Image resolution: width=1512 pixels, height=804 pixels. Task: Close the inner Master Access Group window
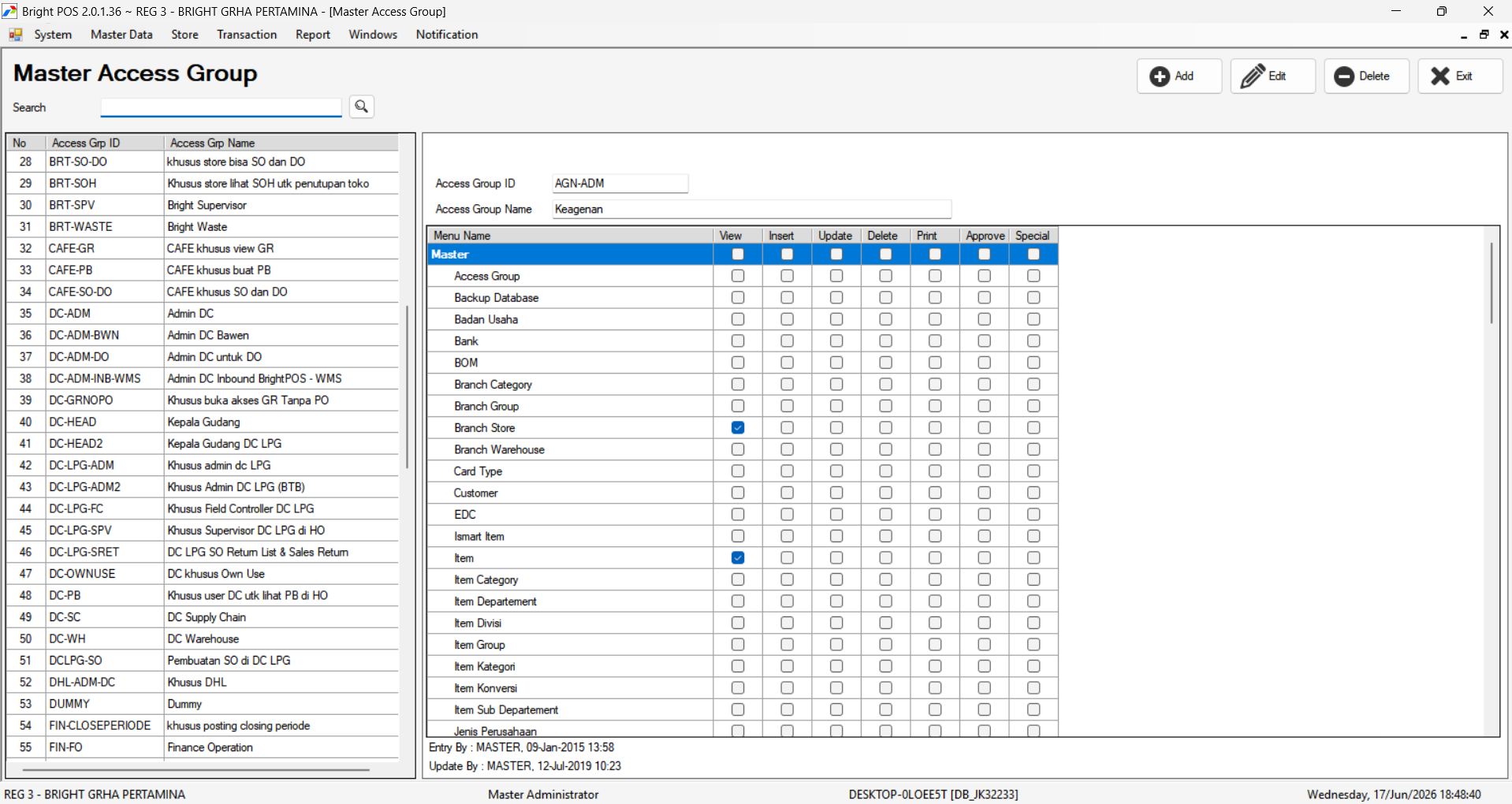1504,35
